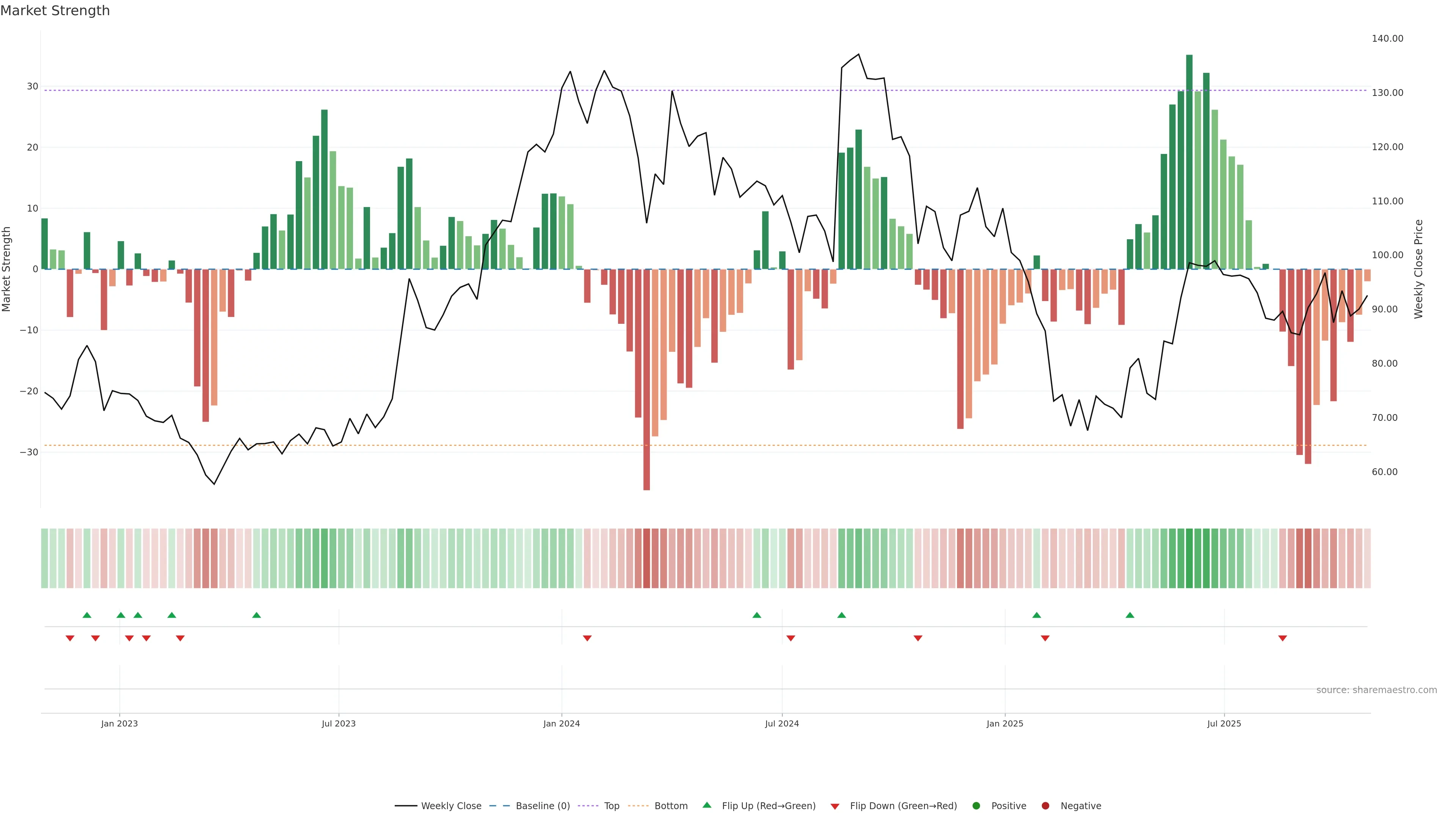The height and width of the screenshot is (819, 1456).
Task: Click the source: sharemaestro.com text
Action: click(1376, 690)
